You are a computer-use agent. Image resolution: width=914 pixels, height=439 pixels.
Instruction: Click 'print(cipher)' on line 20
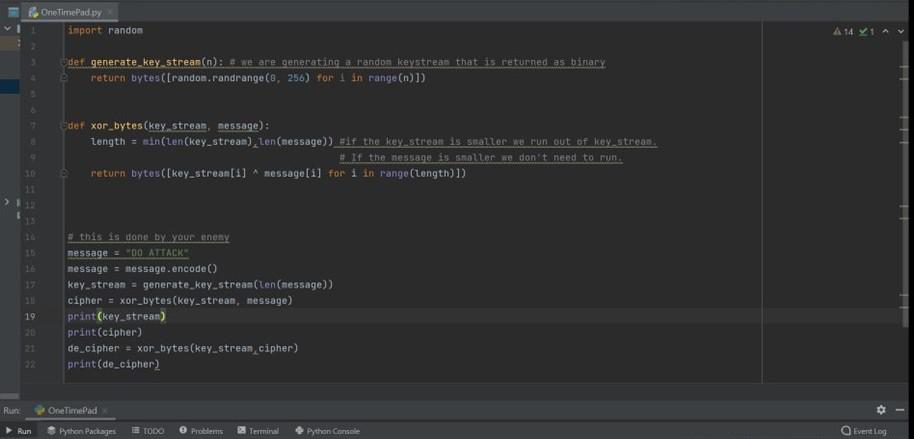[105, 332]
